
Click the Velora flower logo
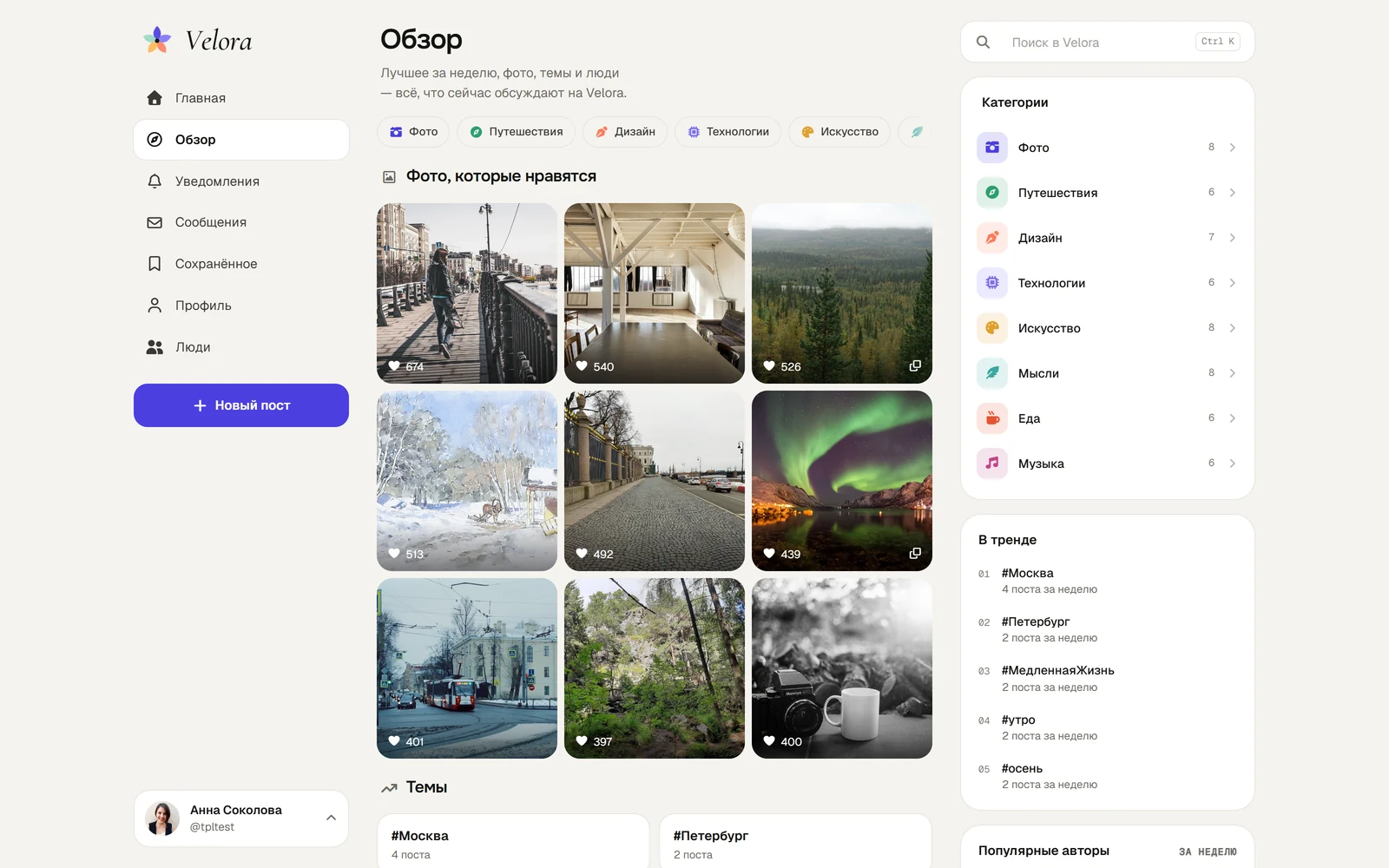(x=157, y=40)
